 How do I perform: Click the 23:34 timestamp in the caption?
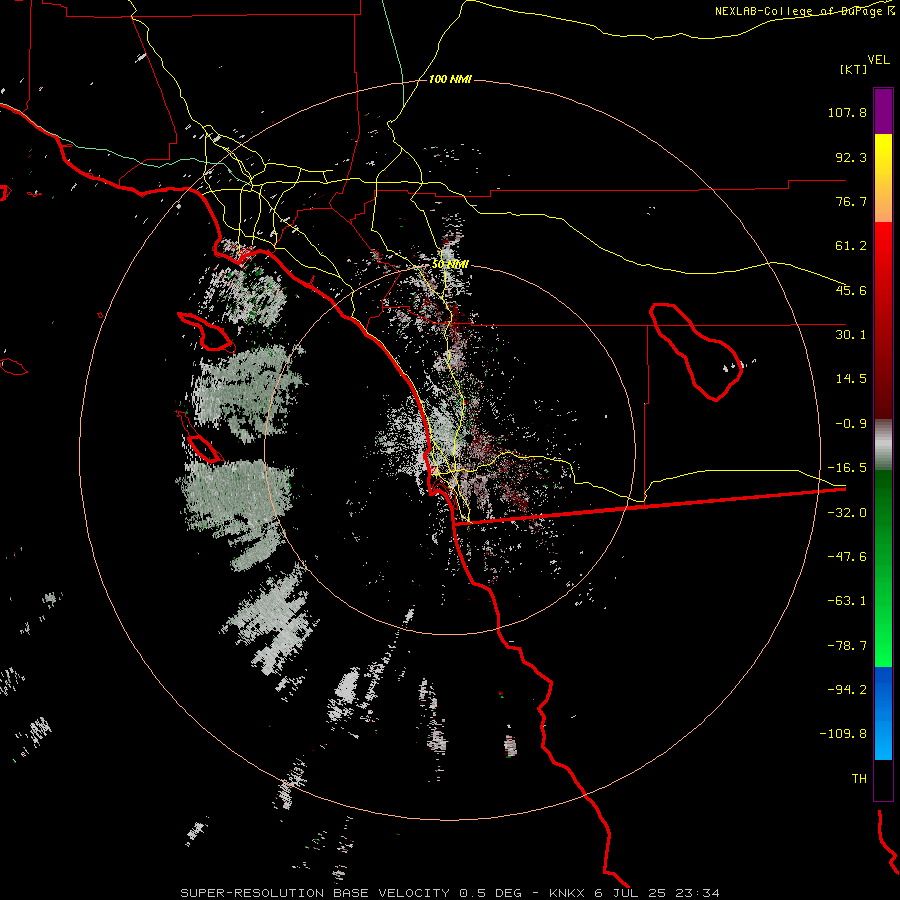pos(697,893)
